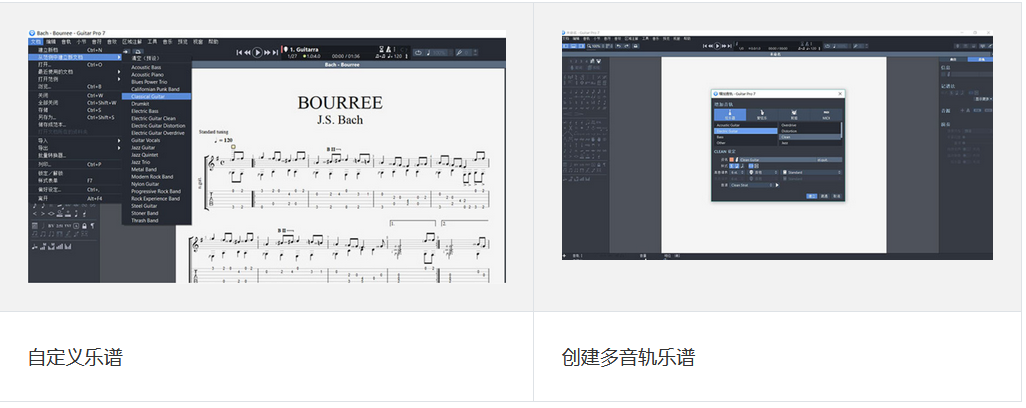Toggle the loop playback button in left screenshot
Screen dimensions: 1026x408
[418, 52]
